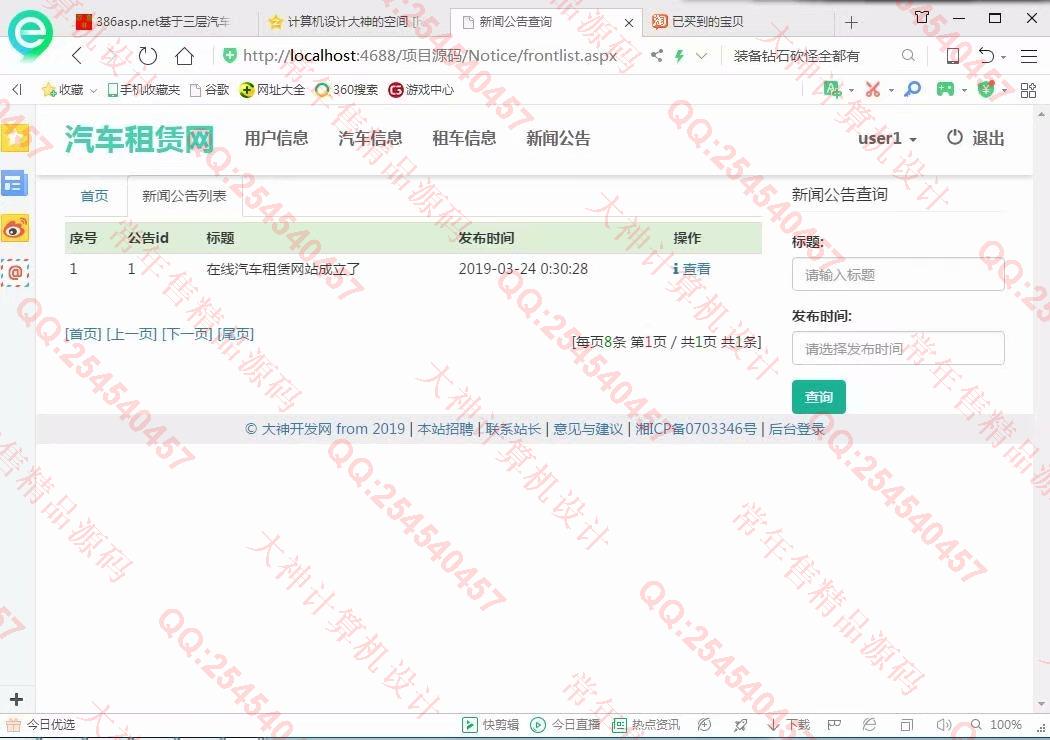Click the mobile device icon in the toolbar
The width and height of the screenshot is (1050, 740).
952,56
